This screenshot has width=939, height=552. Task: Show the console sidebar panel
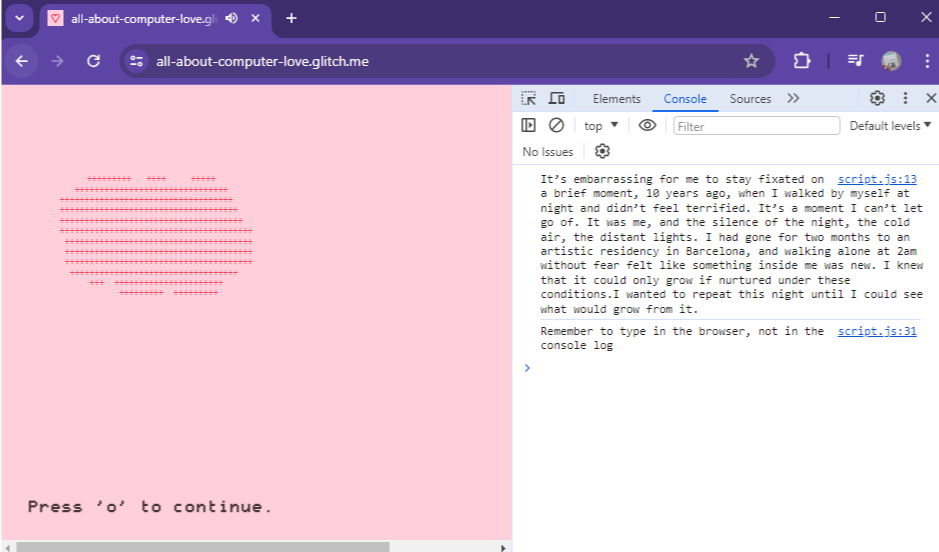529,125
